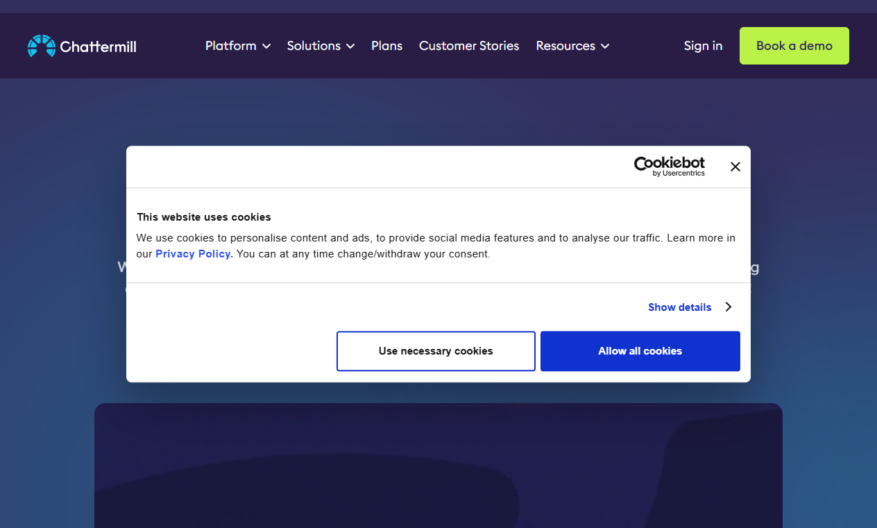Screen dimensions: 877x528
Task: Accept with Allow all cookies
Action: click(x=640, y=351)
